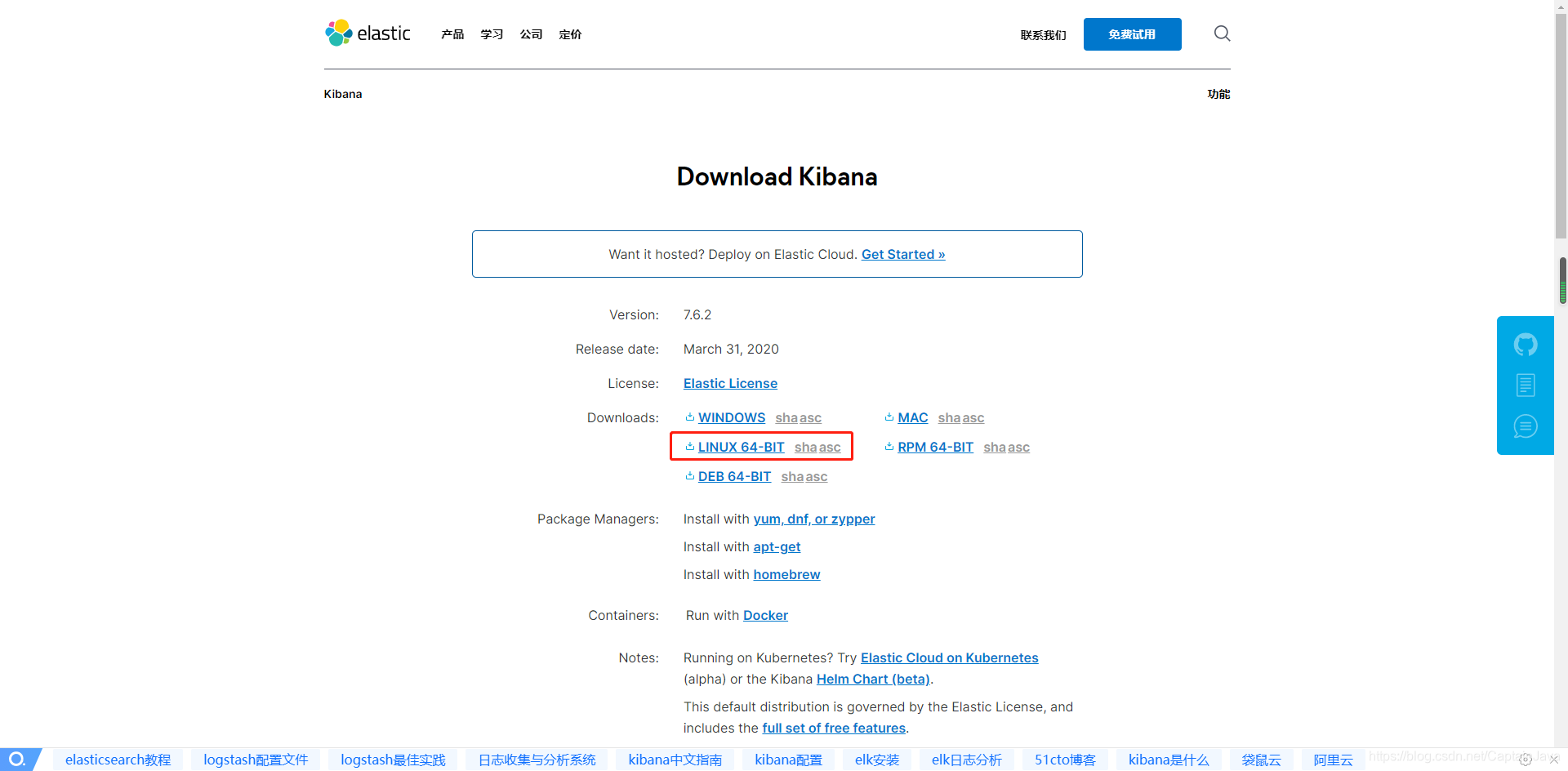The width and height of the screenshot is (1568, 771).
Task: Click kibana中文指南 suggestion
Action: (675, 760)
